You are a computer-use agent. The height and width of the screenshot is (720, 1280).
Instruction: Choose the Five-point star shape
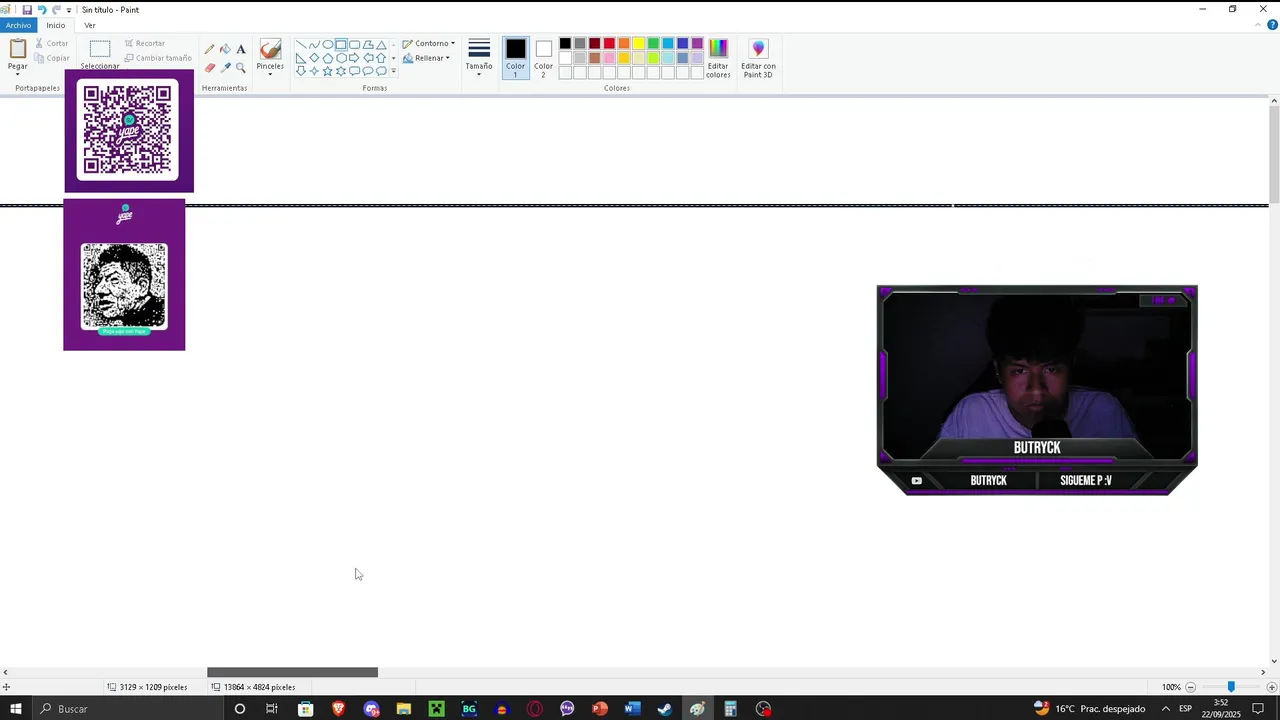pos(327,71)
